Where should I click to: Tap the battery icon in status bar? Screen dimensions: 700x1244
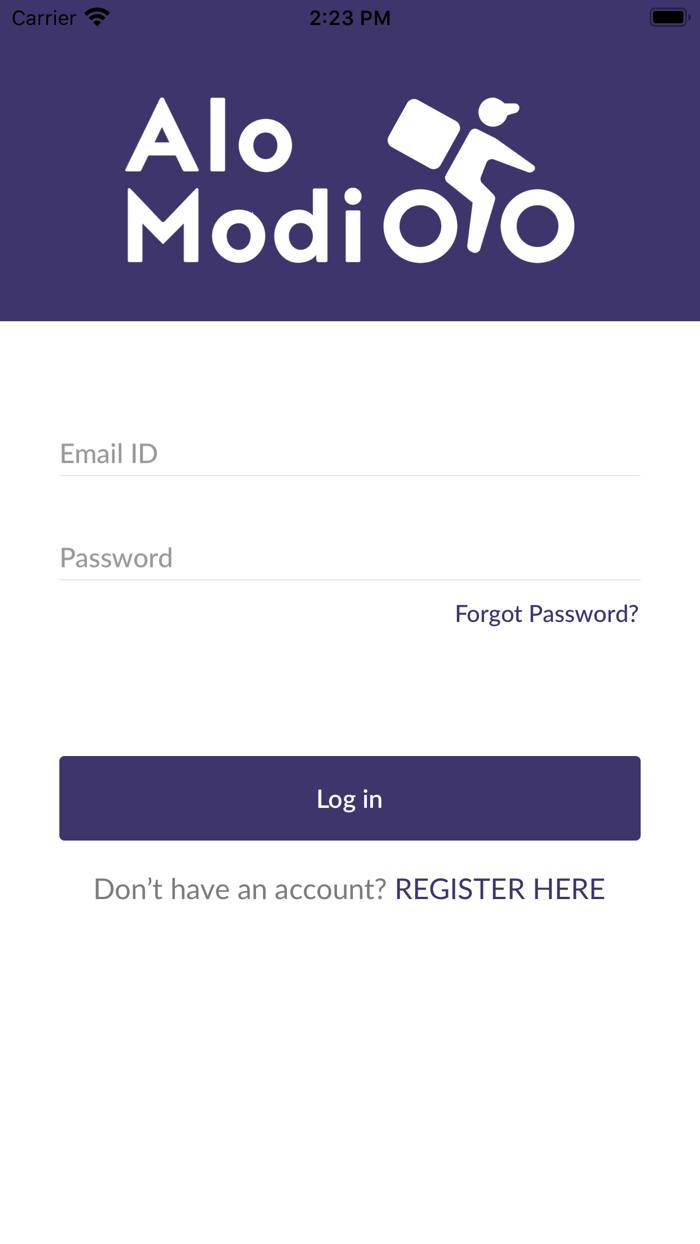(670, 17)
